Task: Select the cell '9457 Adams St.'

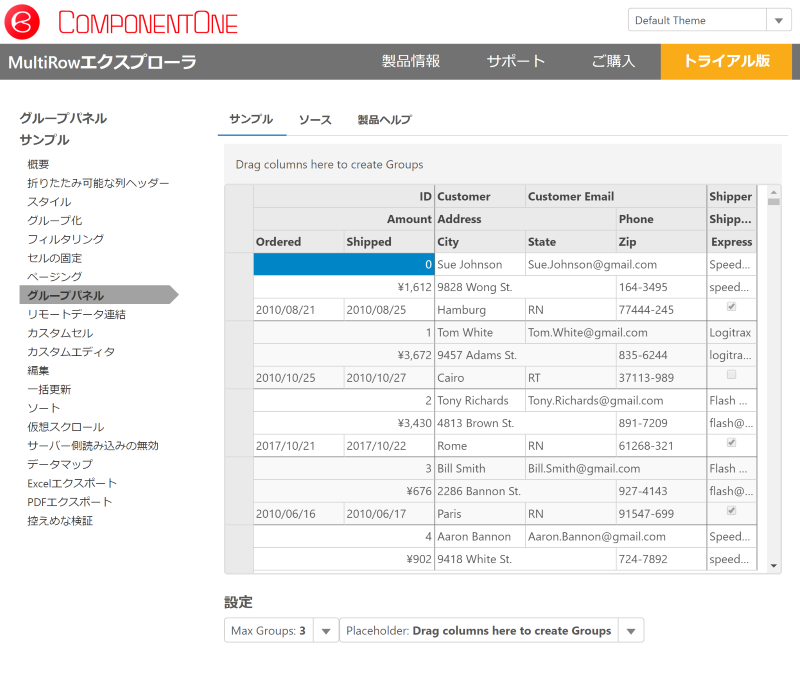Action: 526,355
